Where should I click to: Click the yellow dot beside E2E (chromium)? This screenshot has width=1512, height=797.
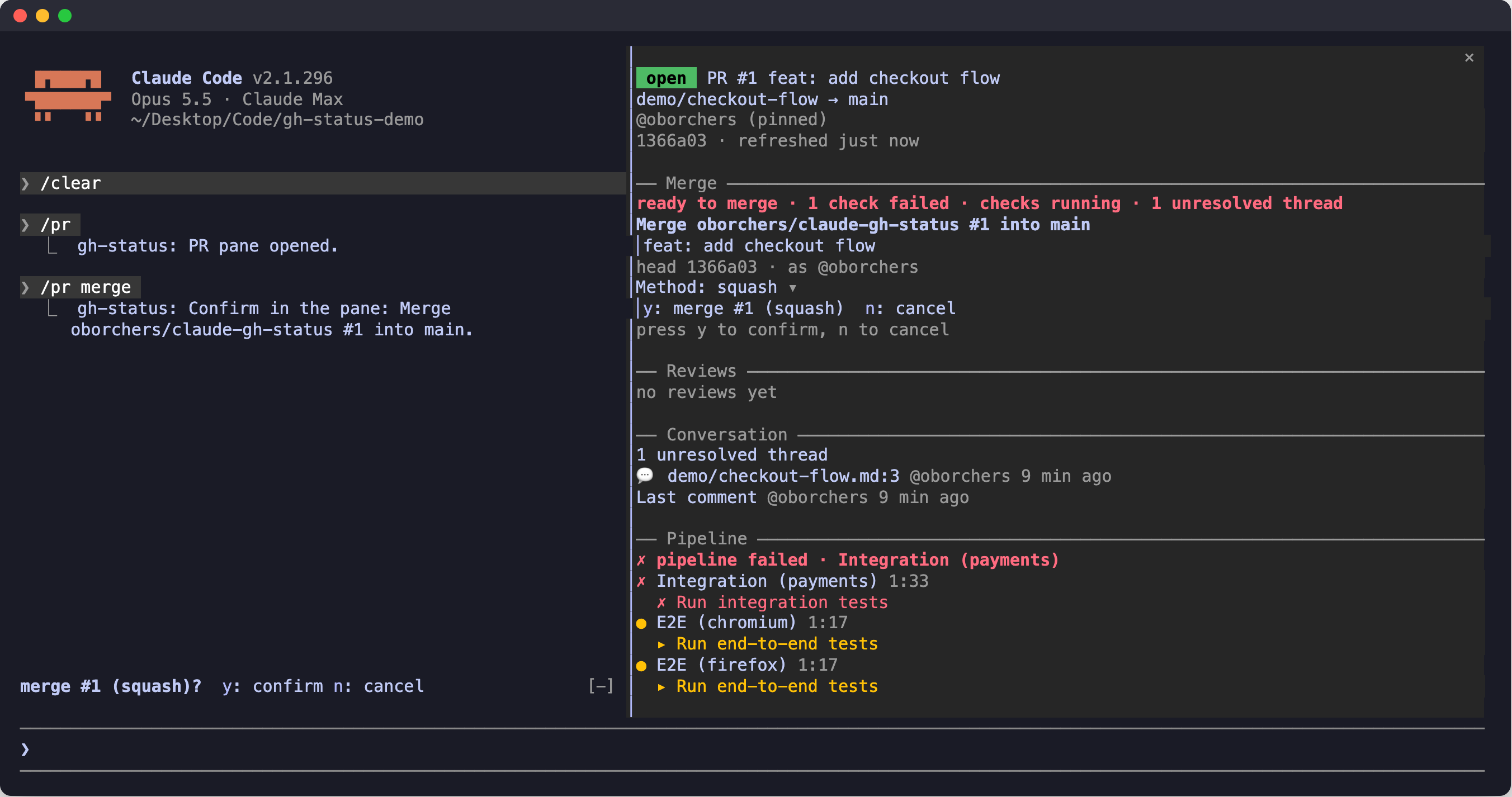pyautogui.click(x=641, y=623)
